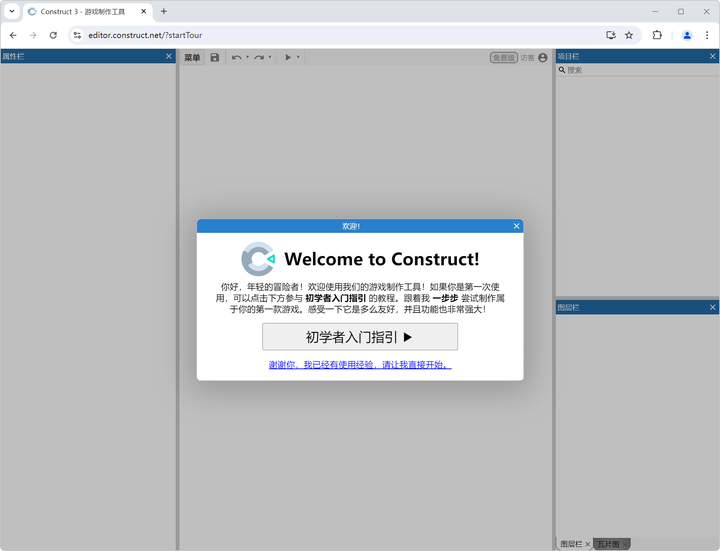Click the install app icon in address bar

[611, 35]
